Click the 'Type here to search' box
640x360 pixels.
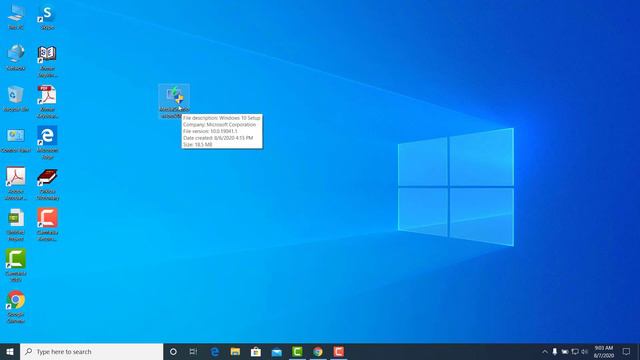pos(91,351)
